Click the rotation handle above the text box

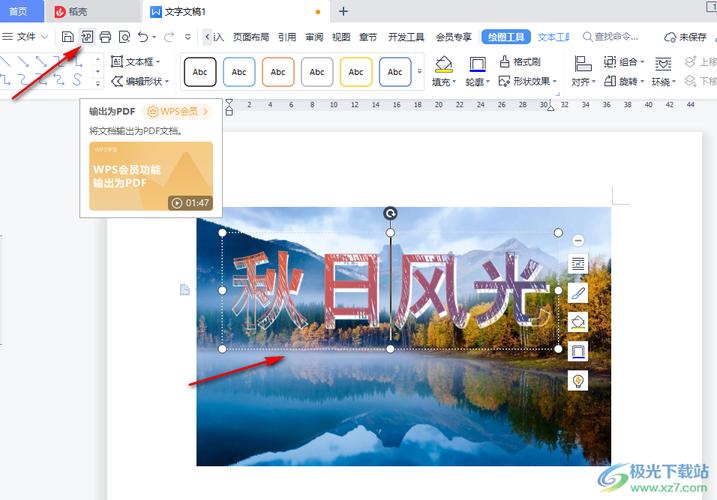point(390,213)
